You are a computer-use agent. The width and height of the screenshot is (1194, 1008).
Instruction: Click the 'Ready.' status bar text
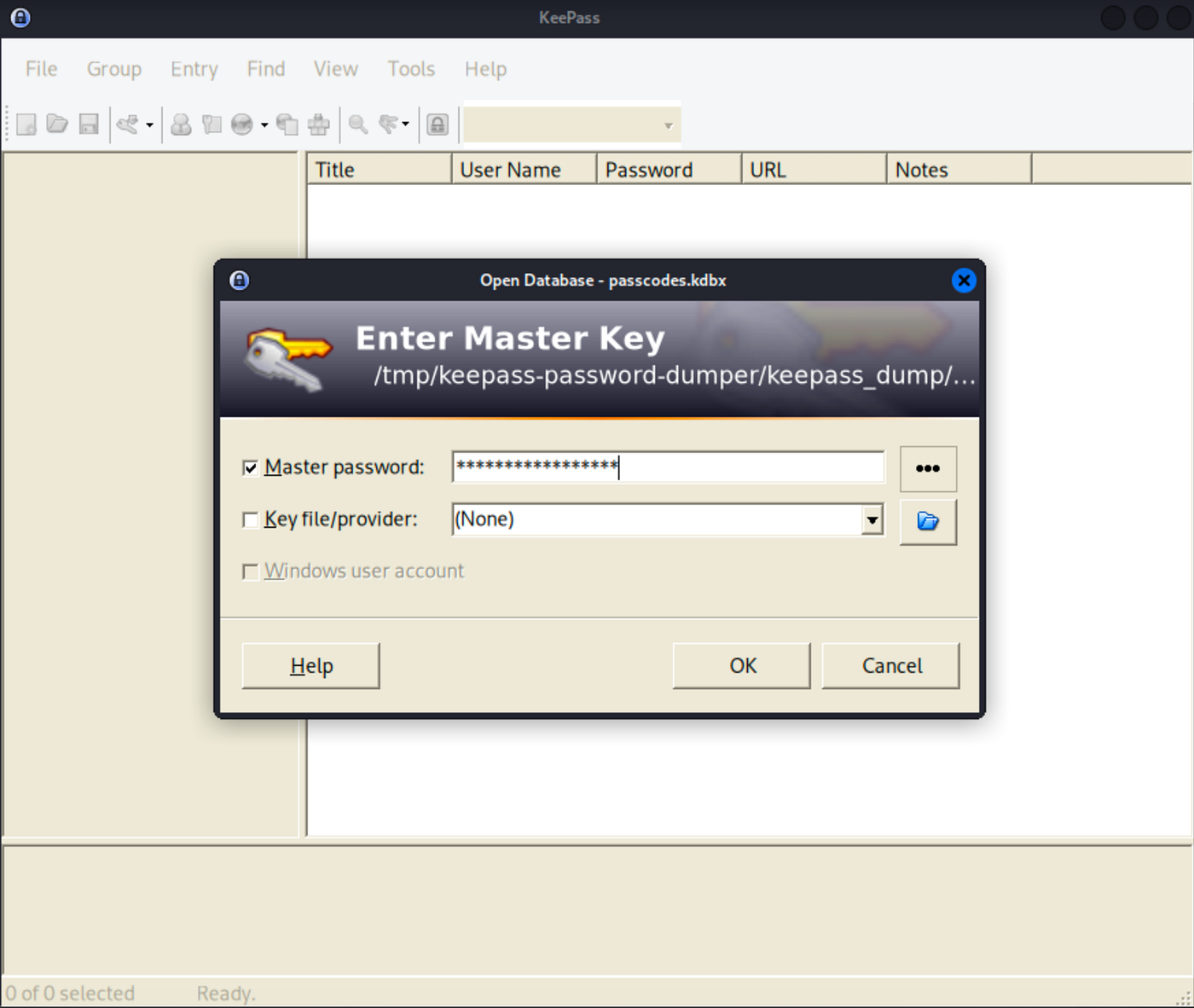click(x=226, y=994)
